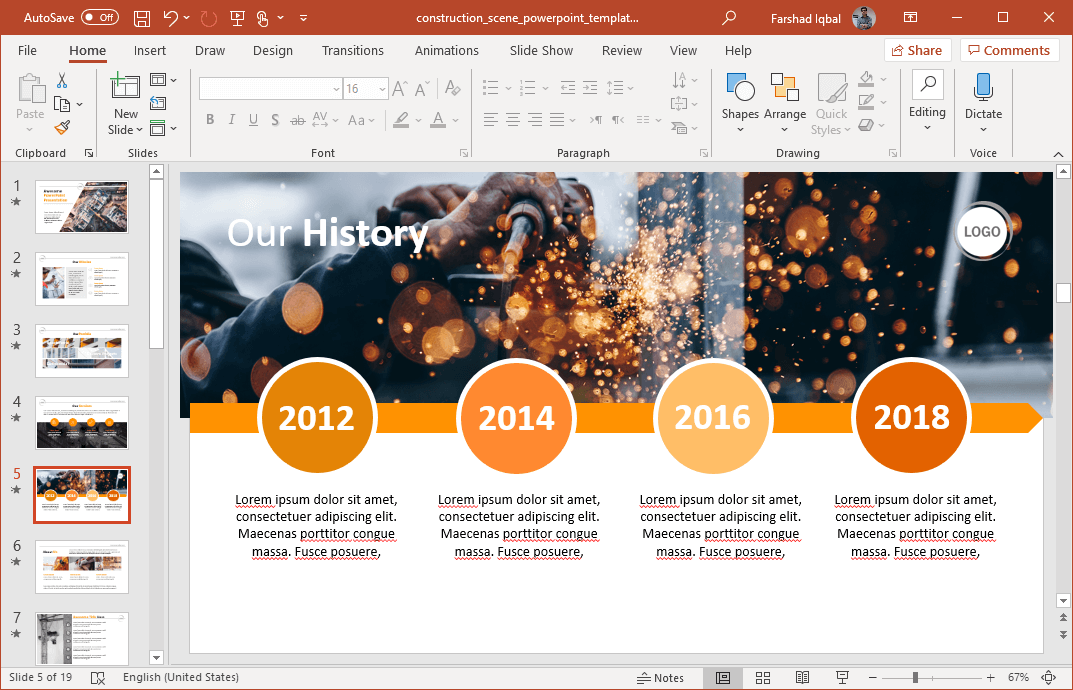Switch to Slide Sorter view
1073x690 pixels.
pyautogui.click(x=762, y=678)
